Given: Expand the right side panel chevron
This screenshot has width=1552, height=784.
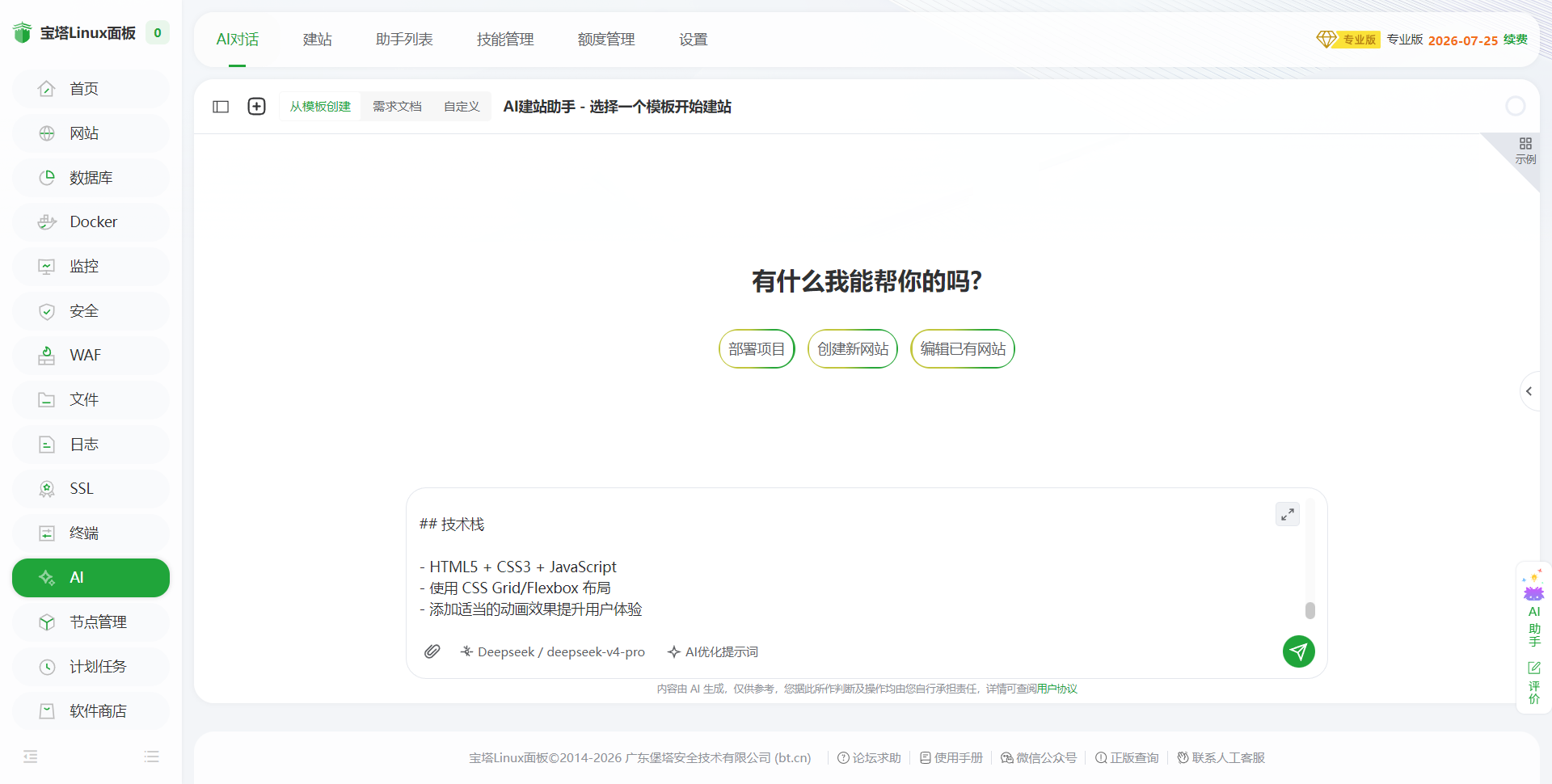Looking at the screenshot, I should (1529, 391).
